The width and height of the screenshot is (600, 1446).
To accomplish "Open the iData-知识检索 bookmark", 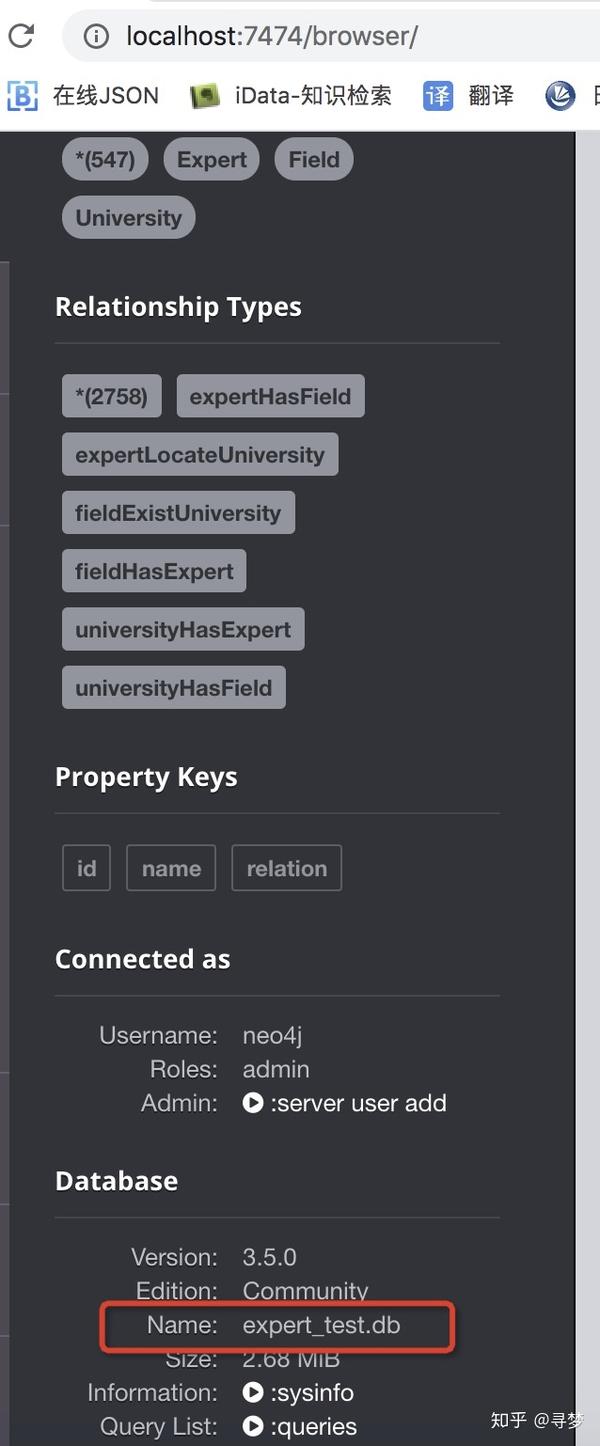I will [x=291, y=95].
